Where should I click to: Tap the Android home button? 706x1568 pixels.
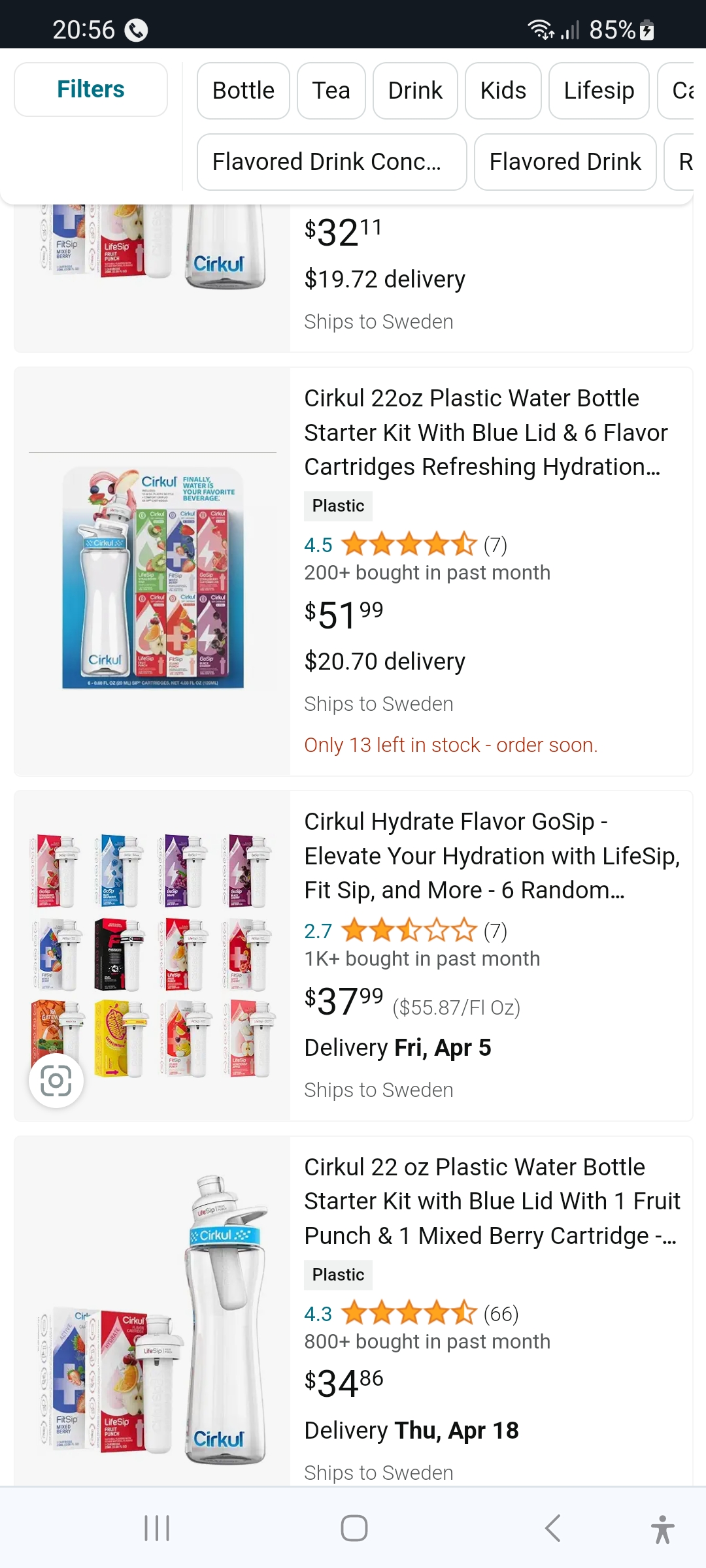pyautogui.click(x=354, y=1528)
